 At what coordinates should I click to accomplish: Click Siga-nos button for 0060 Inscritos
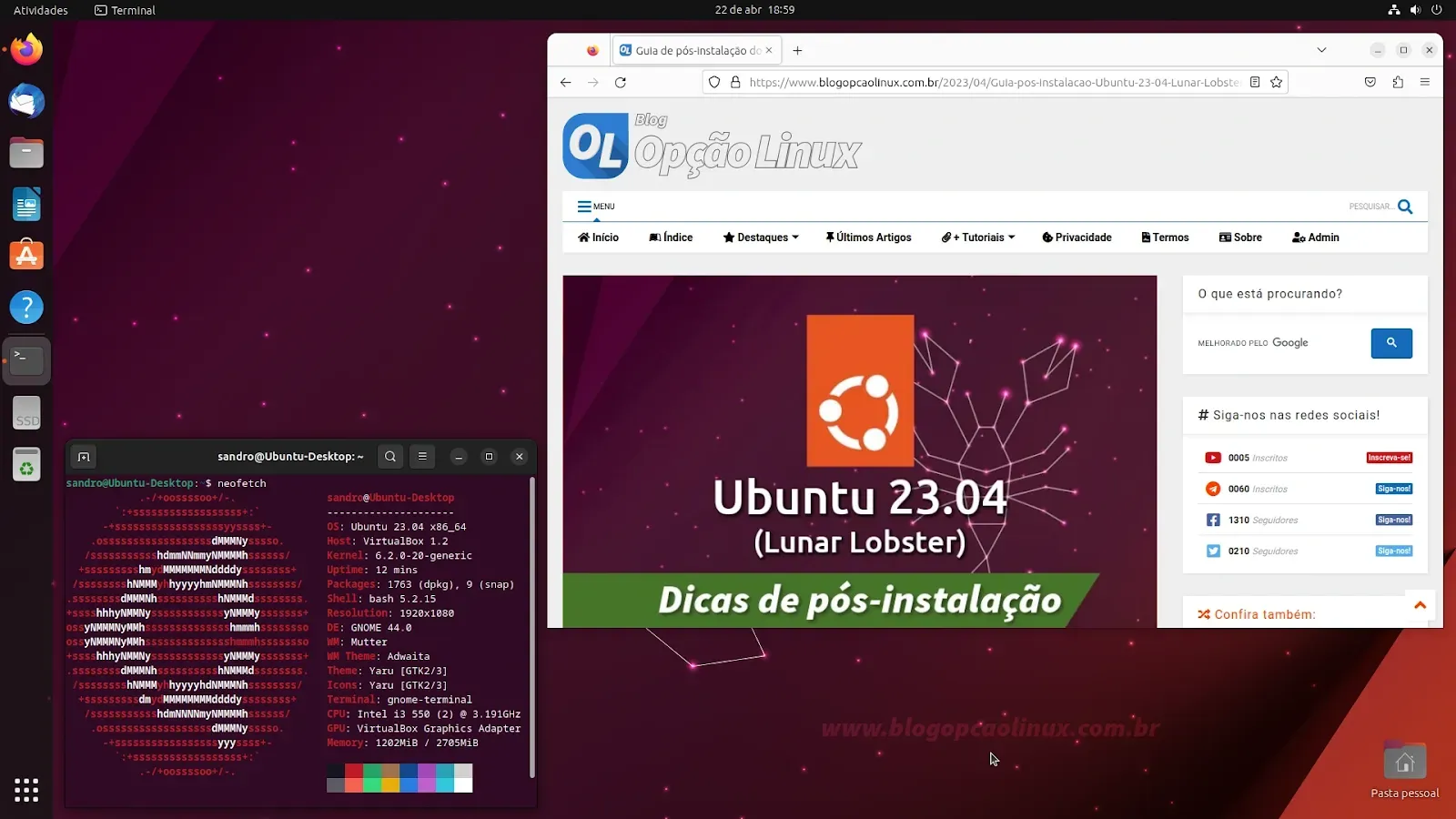pyautogui.click(x=1393, y=489)
